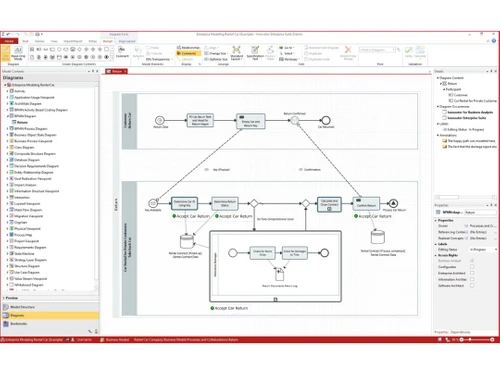The width and height of the screenshot is (500, 375).
Task: Click the Relationships display button
Action: 188,48
